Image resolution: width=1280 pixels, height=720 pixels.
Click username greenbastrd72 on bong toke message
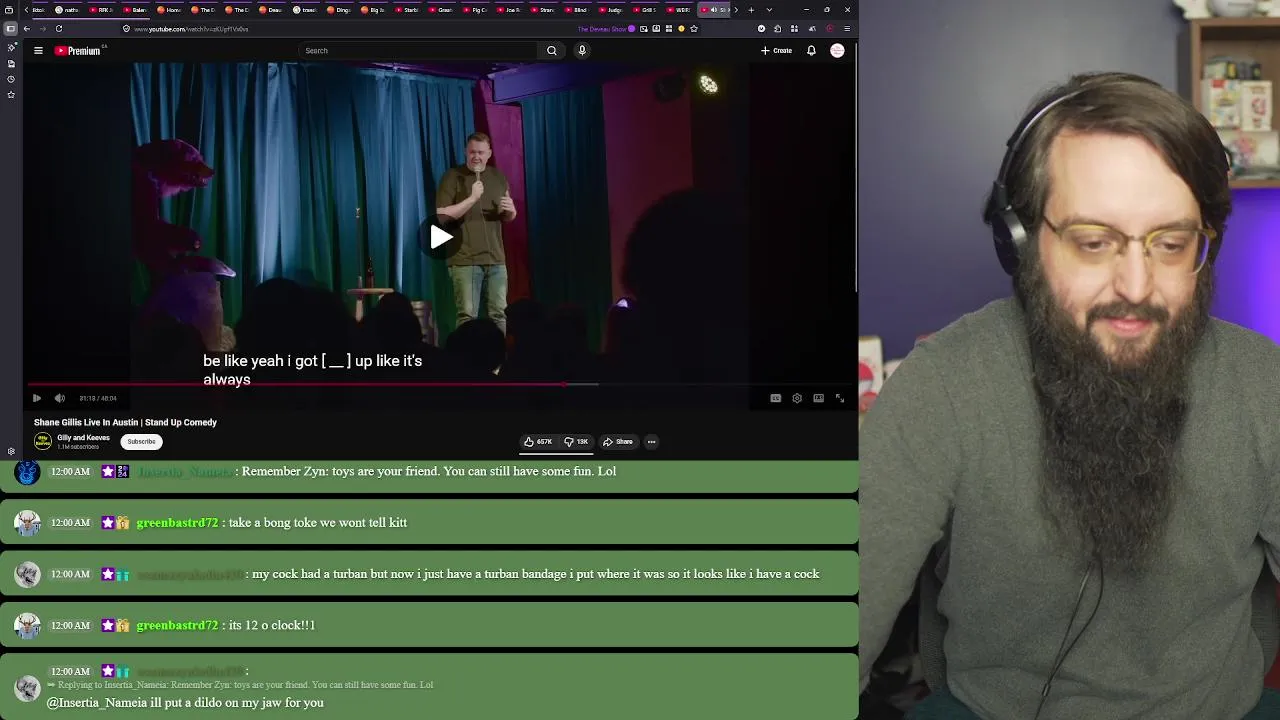(177, 523)
